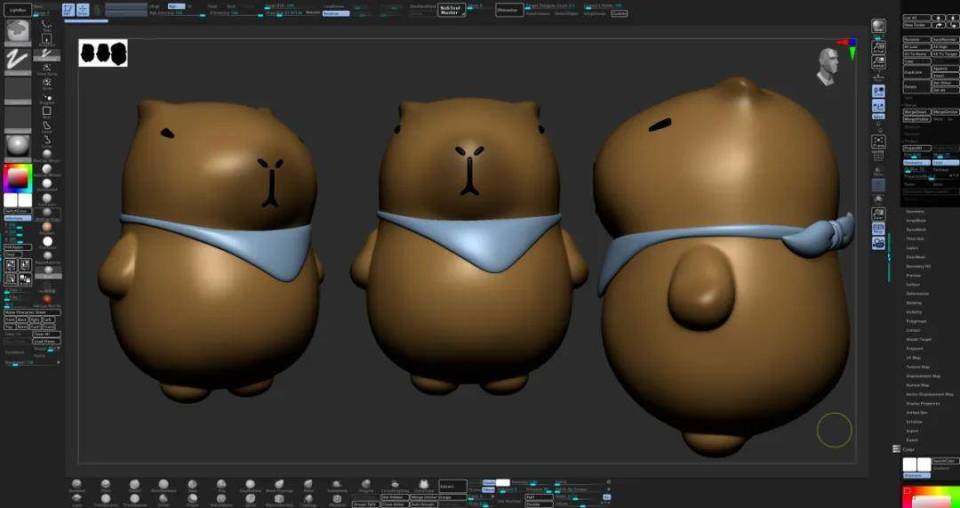Open the stroke type thumbnail

point(17,61)
